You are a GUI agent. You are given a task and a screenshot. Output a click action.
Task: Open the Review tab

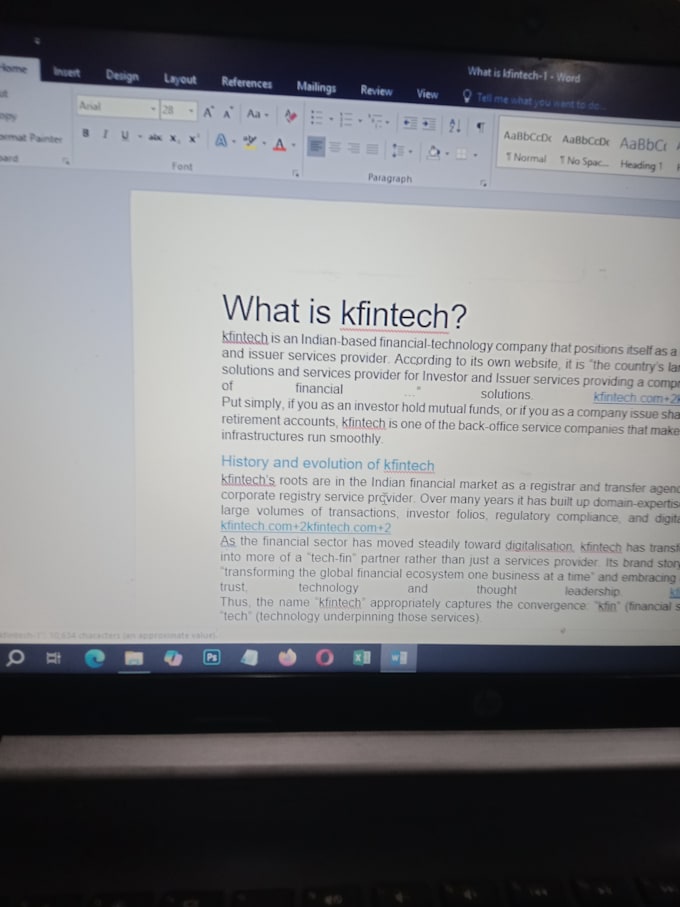tap(376, 91)
